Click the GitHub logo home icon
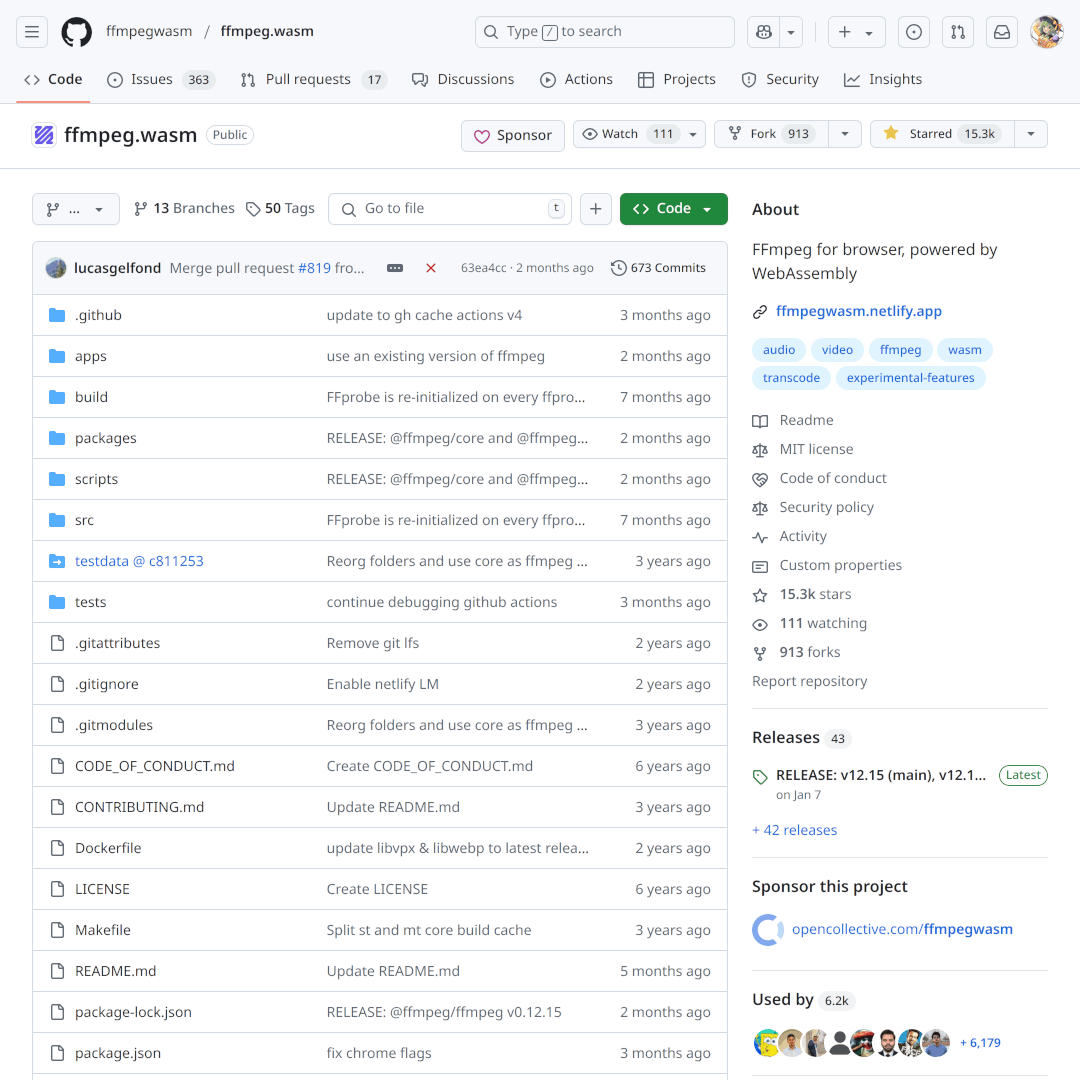This screenshot has width=1080, height=1080. (x=77, y=32)
